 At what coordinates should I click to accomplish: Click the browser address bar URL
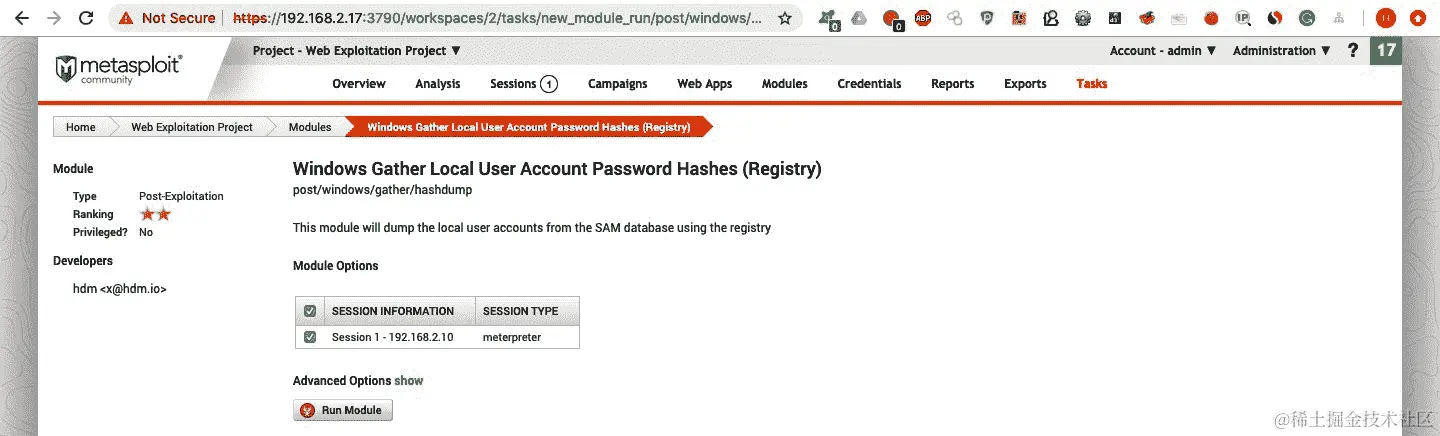(x=502, y=18)
